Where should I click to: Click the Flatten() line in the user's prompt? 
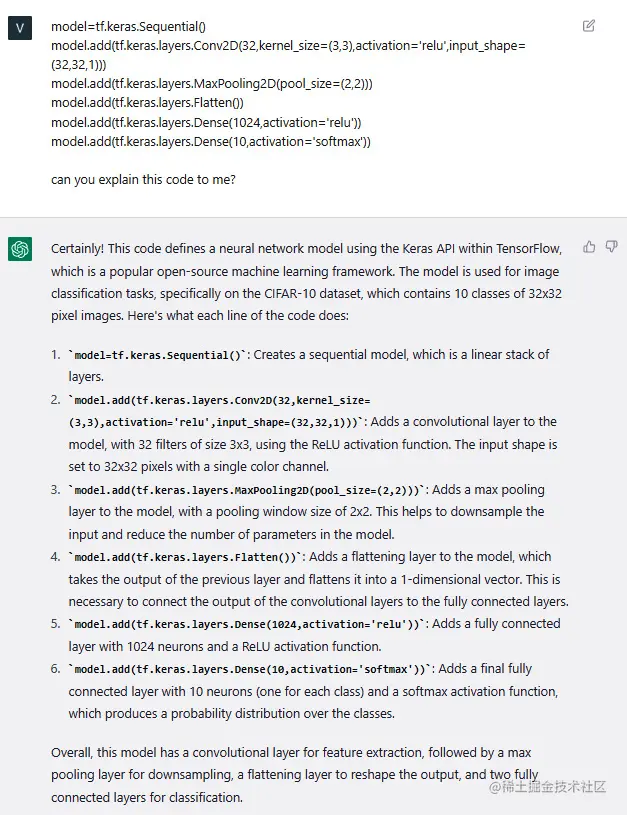click(x=147, y=103)
